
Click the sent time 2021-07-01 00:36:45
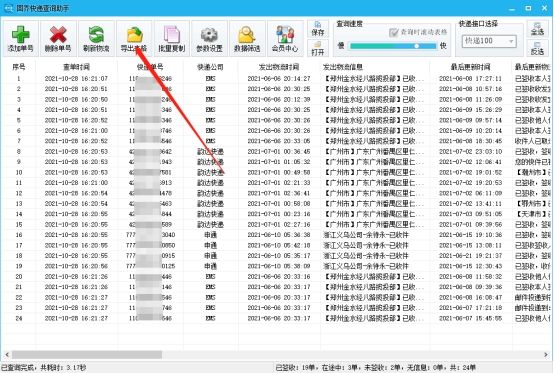point(279,152)
